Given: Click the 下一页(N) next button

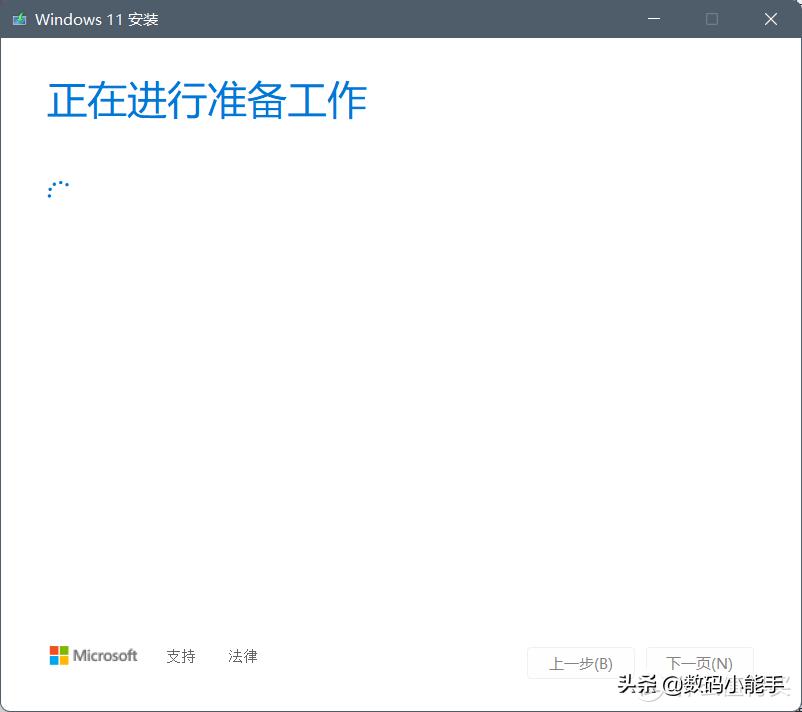Looking at the screenshot, I should [x=699, y=663].
